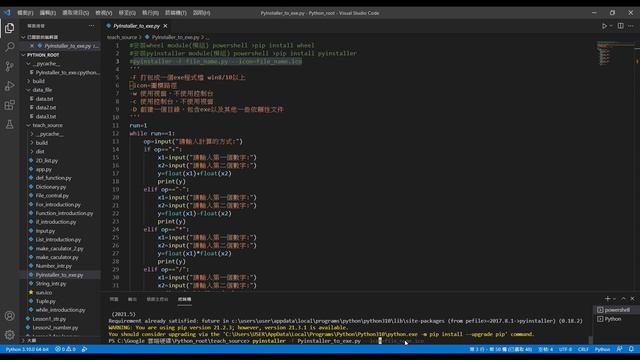Screen dimensions: 640x360
Task: Open the Extensions view
Action: point(9,105)
